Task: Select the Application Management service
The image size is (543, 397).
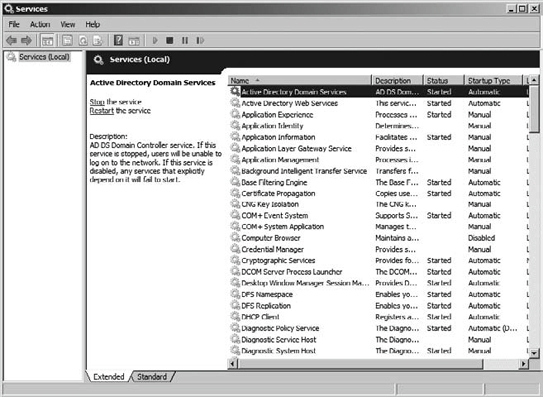Action: tap(378, 159)
